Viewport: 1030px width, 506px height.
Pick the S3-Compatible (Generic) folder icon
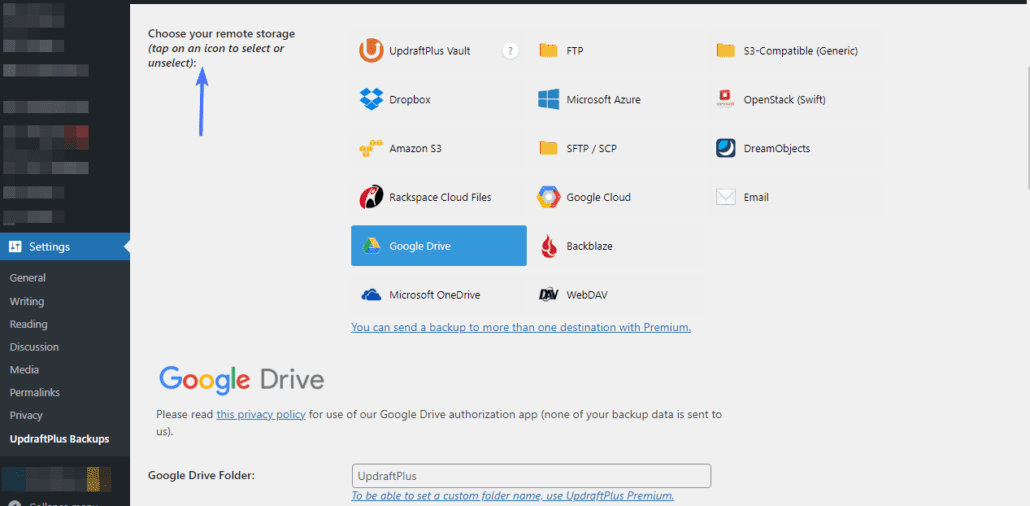click(725, 51)
